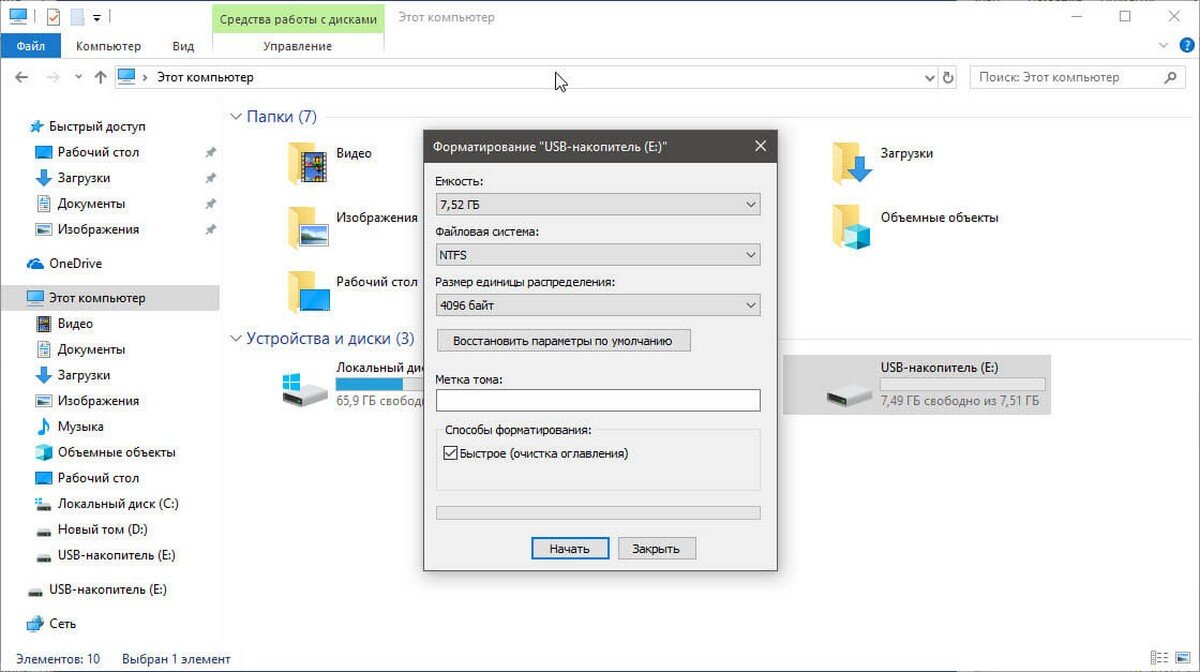1200x672 pixels.
Task: Click the Forward navigation arrow
Action: coord(53,77)
